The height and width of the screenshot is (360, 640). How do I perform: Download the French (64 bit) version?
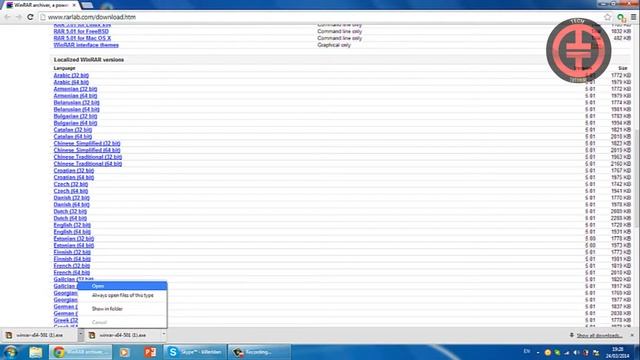click(72, 273)
